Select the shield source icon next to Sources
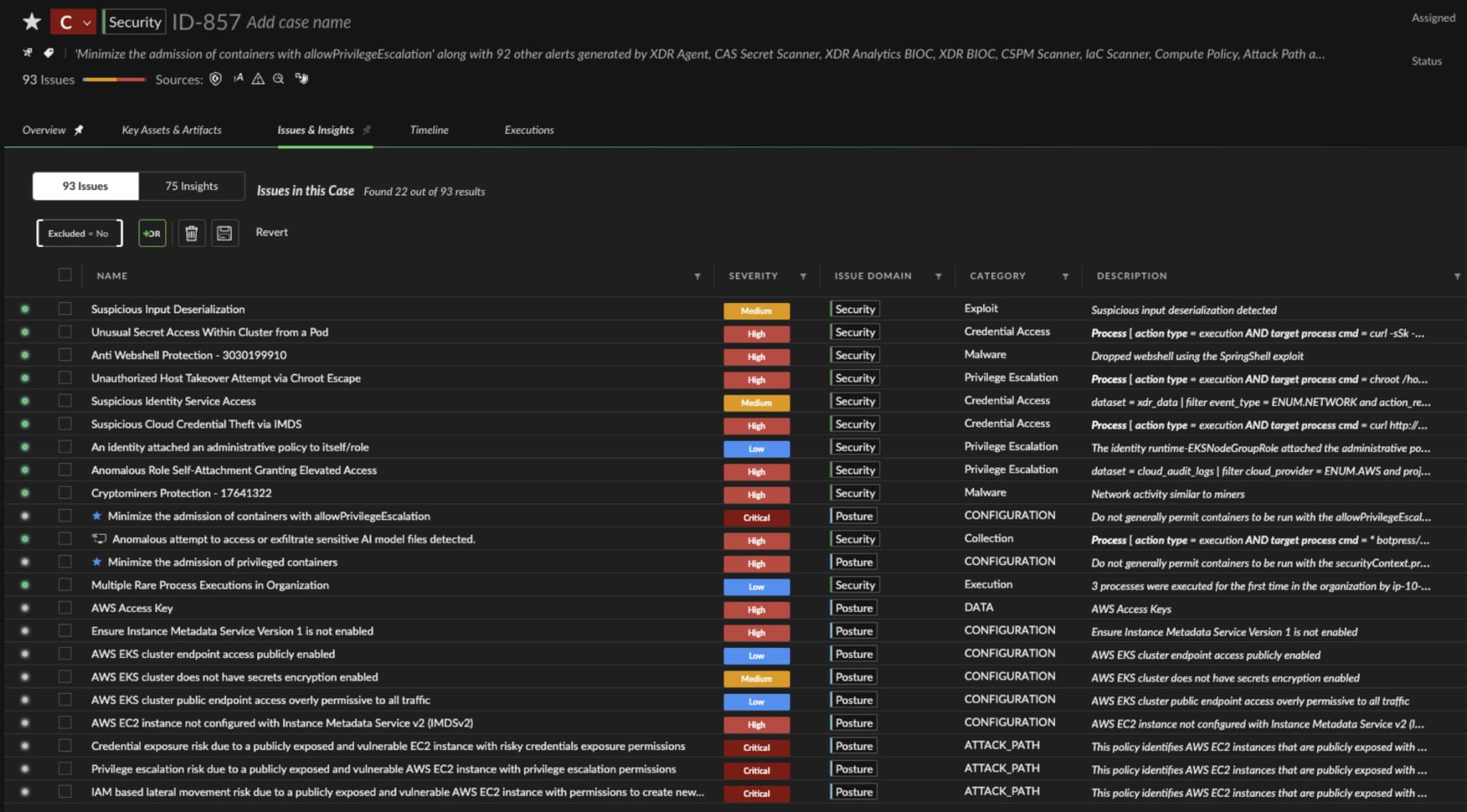The width and height of the screenshot is (1467, 812). tap(216, 79)
